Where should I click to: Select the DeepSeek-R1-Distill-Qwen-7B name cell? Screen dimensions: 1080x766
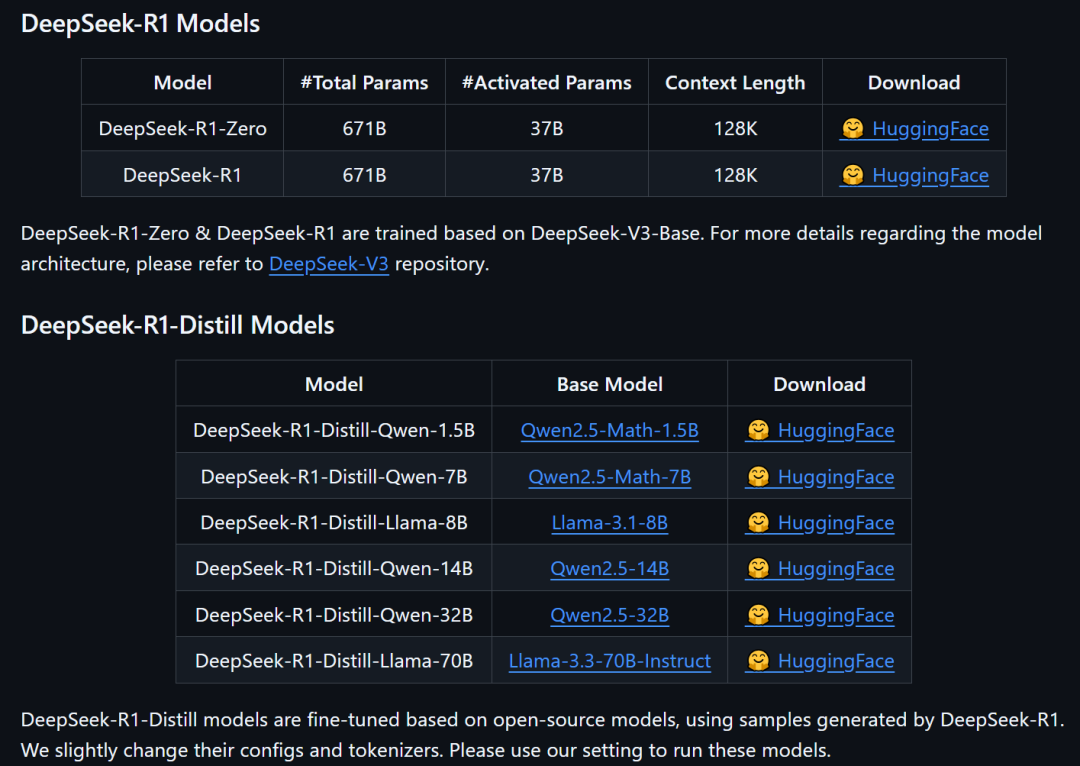coord(334,476)
